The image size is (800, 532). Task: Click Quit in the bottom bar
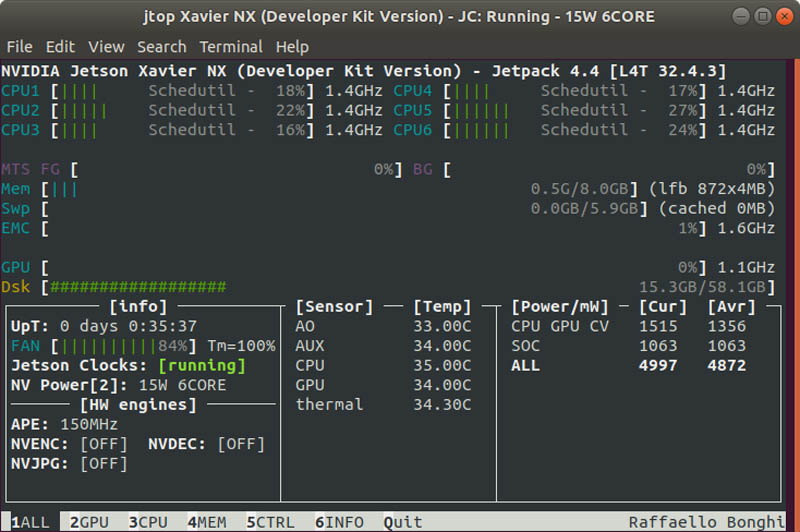[x=403, y=522]
